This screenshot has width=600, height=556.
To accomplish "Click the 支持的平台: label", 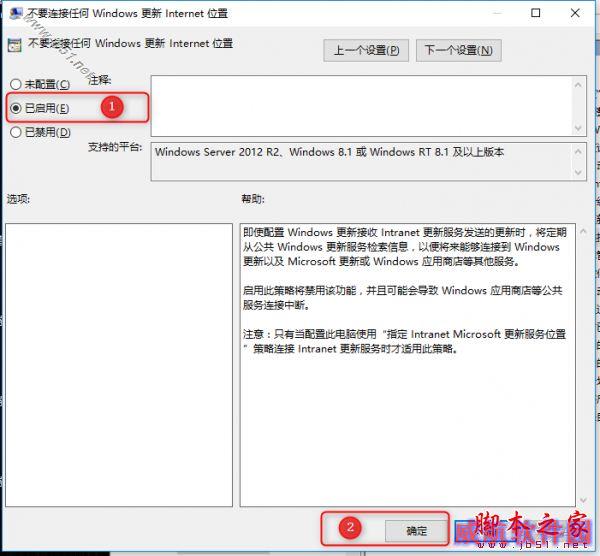I will point(115,147).
